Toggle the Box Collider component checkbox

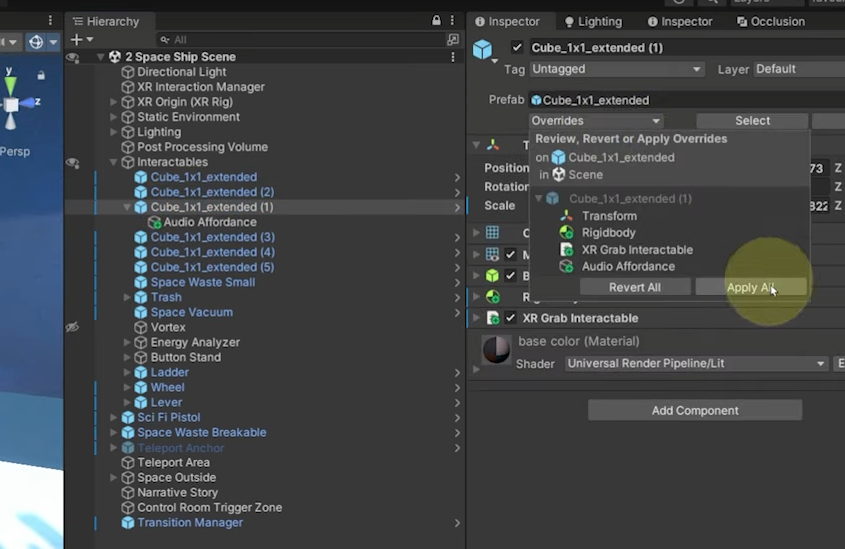510,275
